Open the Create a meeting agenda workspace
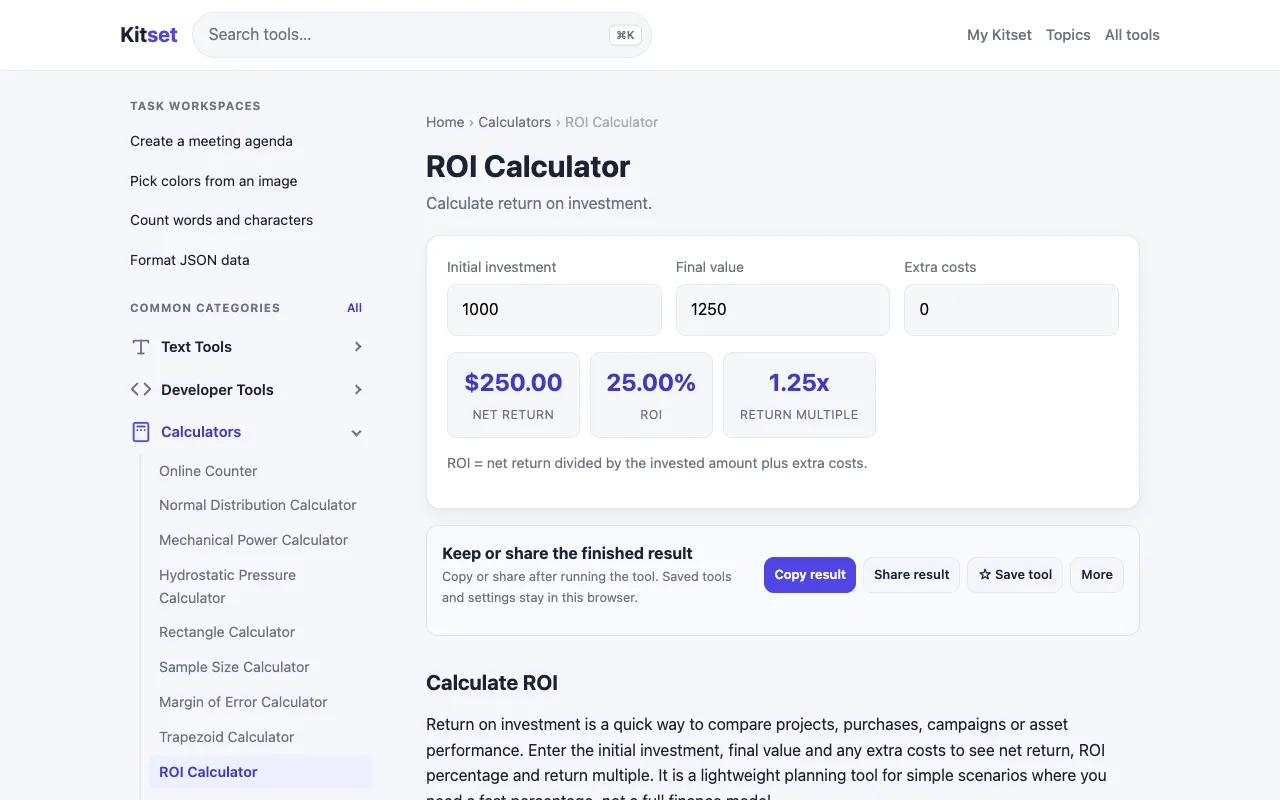The width and height of the screenshot is (1280, 800). pyautogui.click(x=211, y=141)
